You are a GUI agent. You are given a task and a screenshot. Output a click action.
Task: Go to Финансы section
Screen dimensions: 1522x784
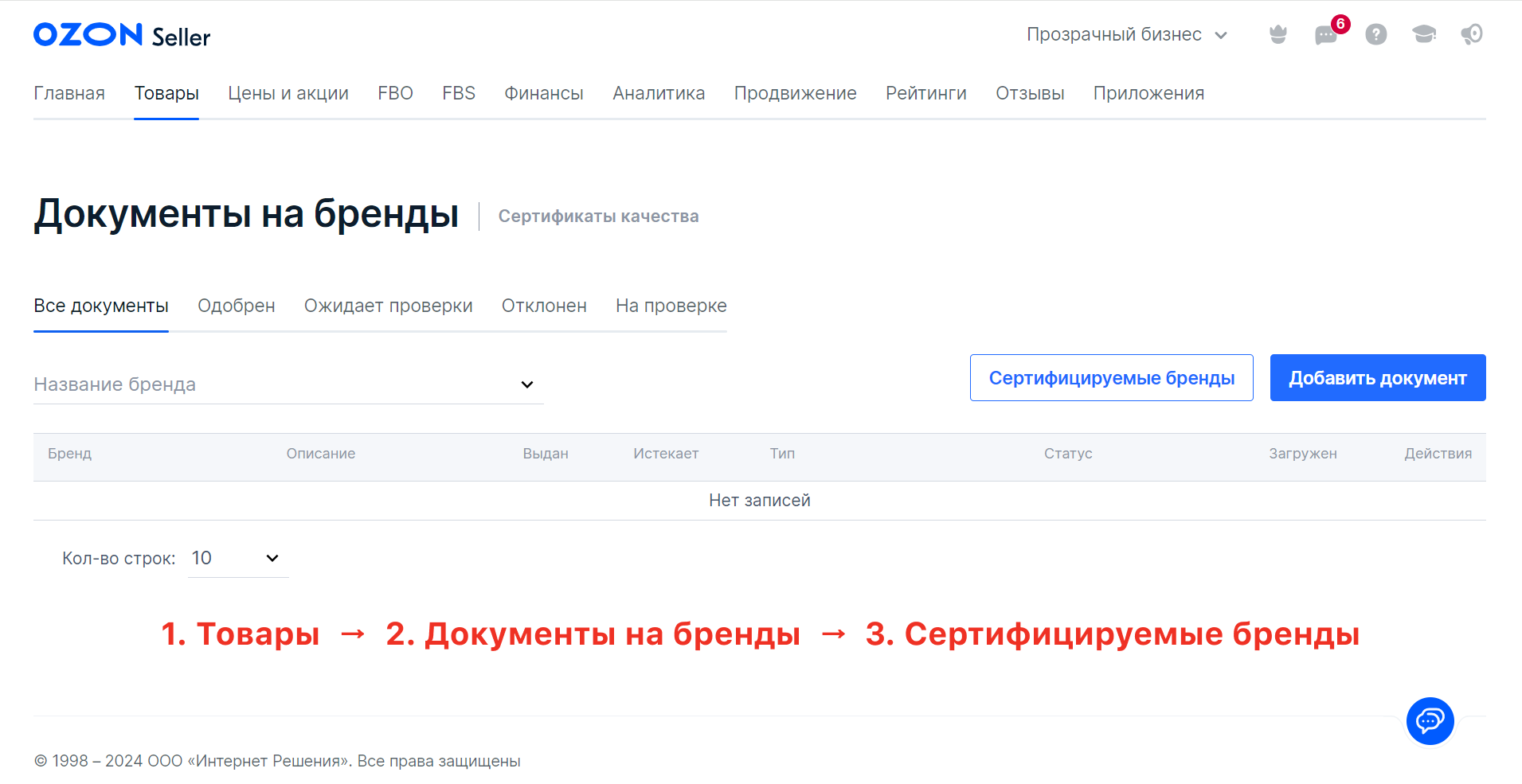click(544, 93)
